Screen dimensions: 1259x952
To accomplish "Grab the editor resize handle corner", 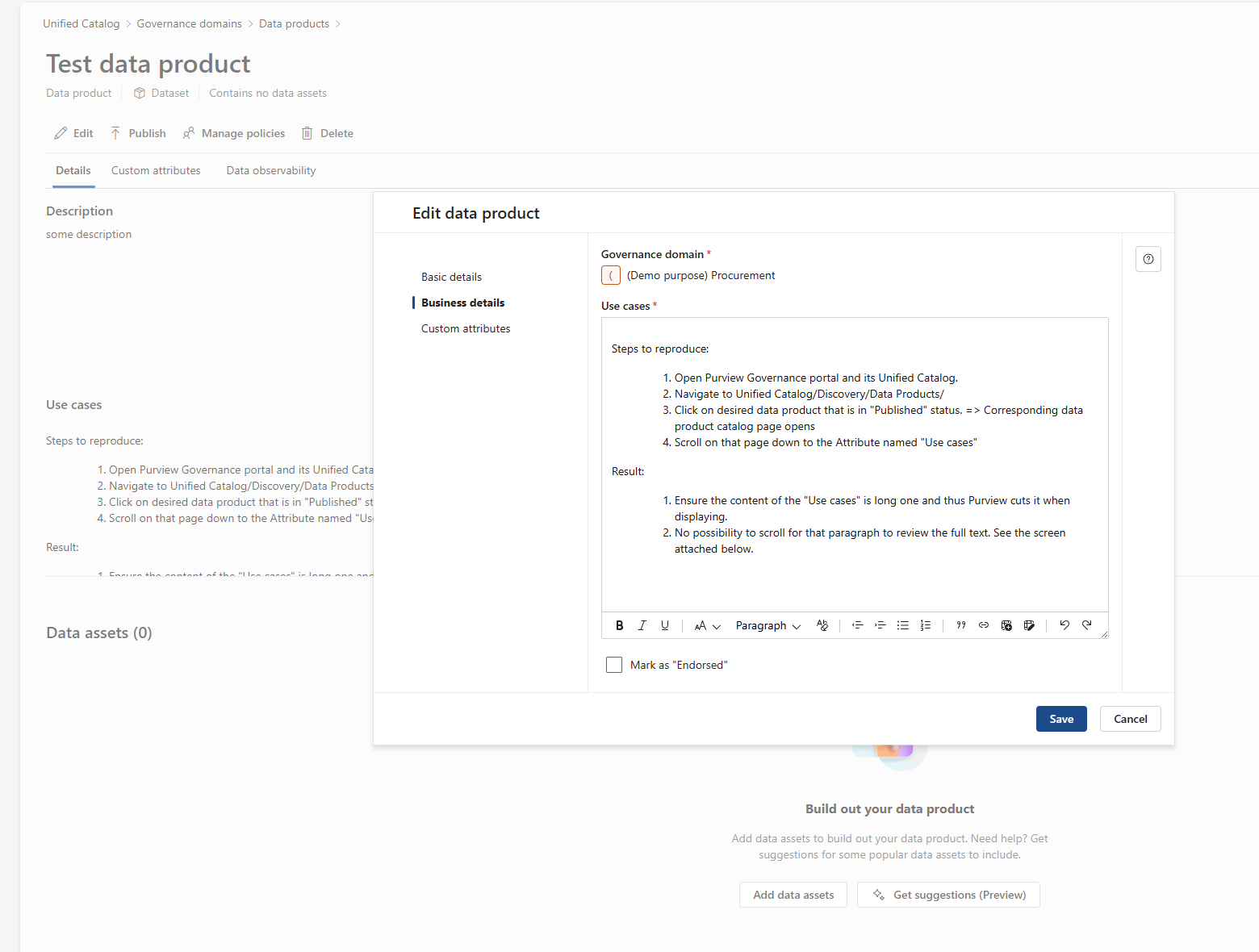I will 1104,634.
